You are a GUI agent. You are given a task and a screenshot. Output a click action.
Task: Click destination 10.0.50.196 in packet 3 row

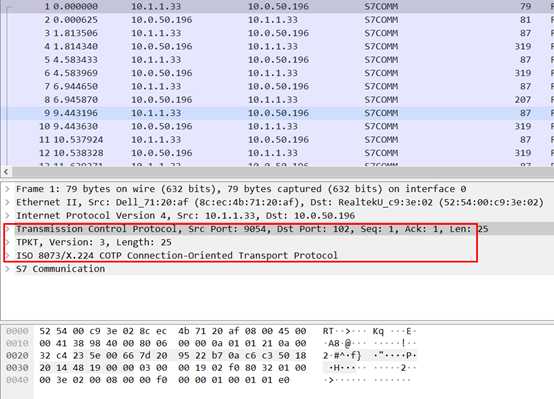(x=278, y=33)
